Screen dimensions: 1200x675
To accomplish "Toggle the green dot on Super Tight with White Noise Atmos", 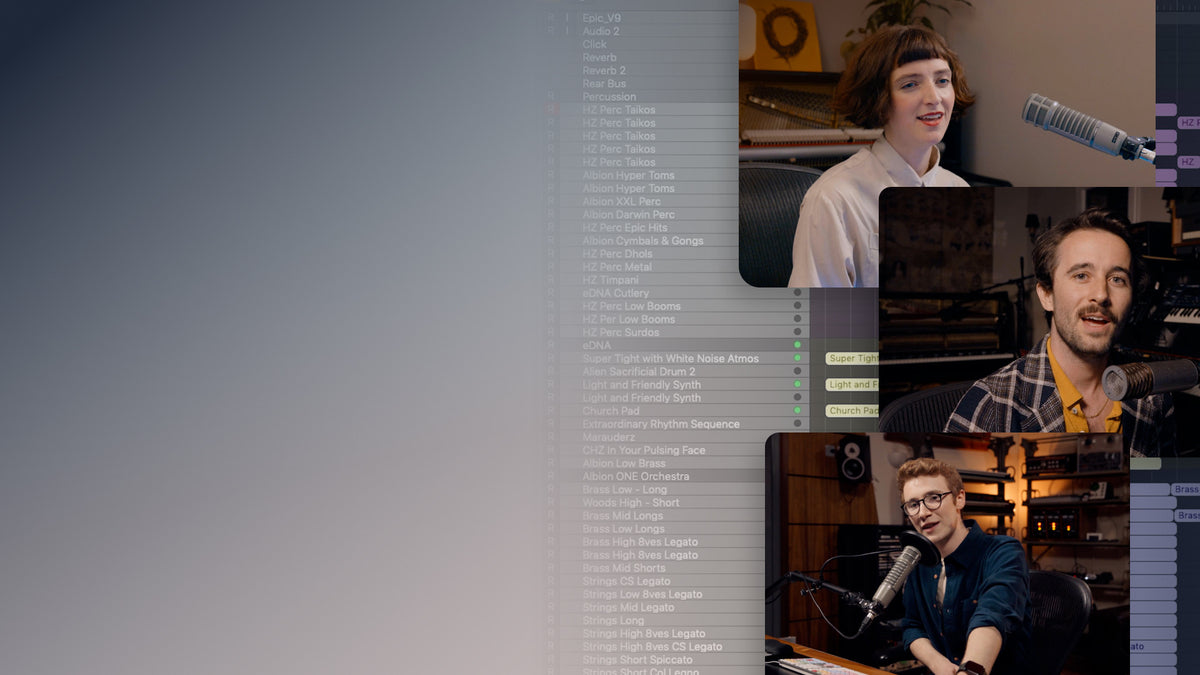I will click(798, 358).
